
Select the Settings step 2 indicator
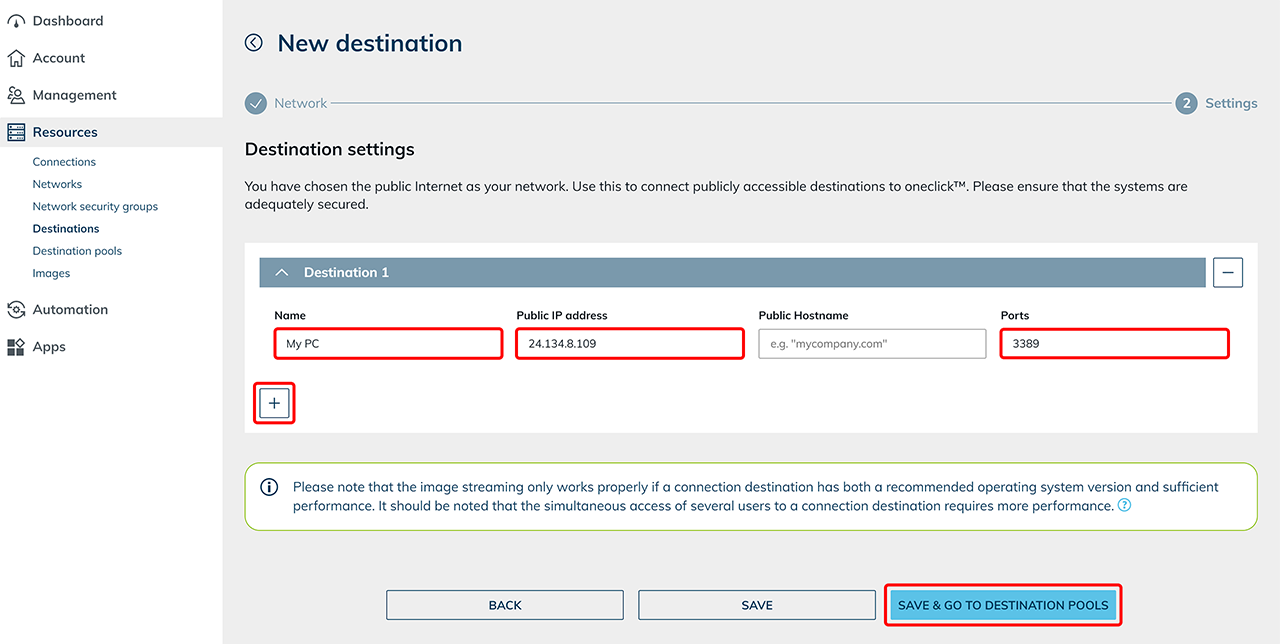pyautogui.click(x=1186, y=103)
